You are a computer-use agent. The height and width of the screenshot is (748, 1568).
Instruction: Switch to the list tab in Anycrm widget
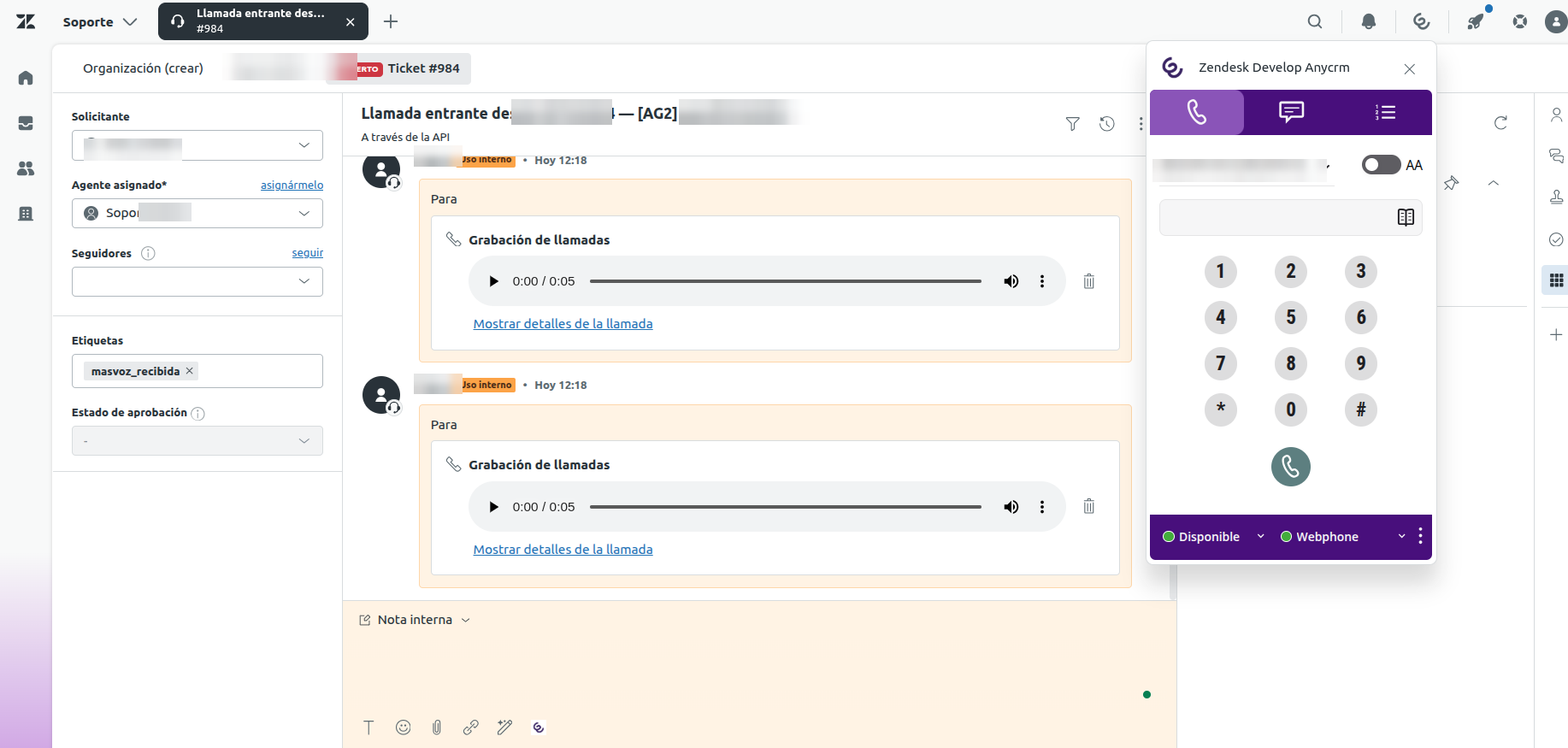click(1385, 112)
